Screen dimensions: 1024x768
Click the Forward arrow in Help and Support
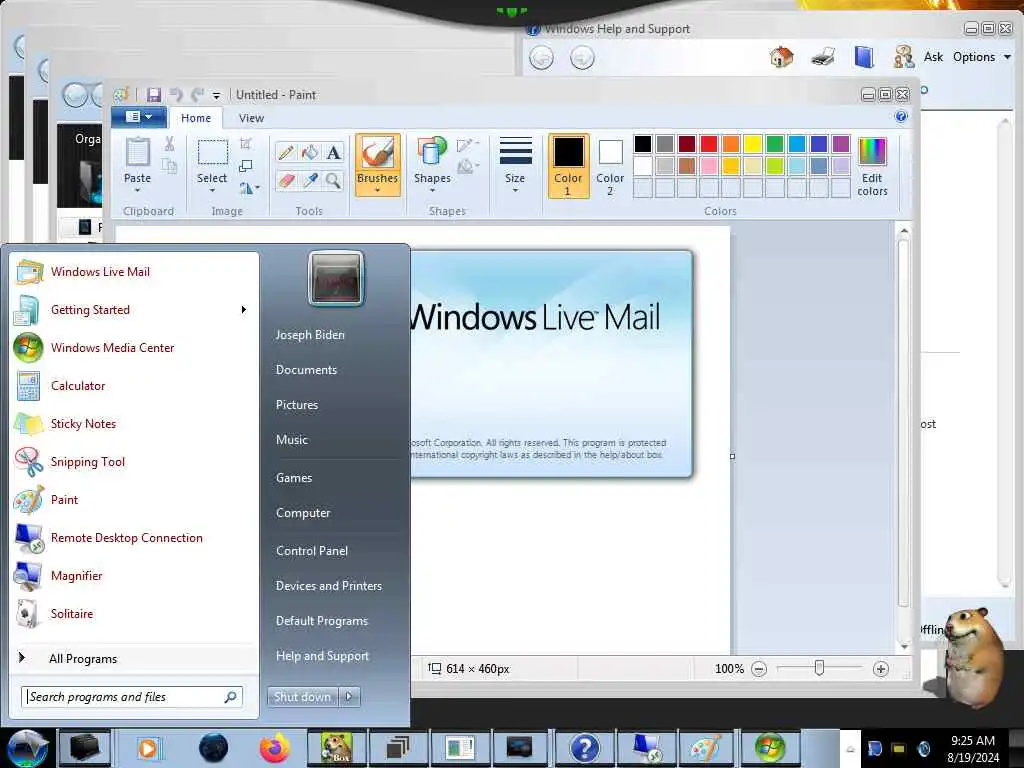(x=582, y=58)
